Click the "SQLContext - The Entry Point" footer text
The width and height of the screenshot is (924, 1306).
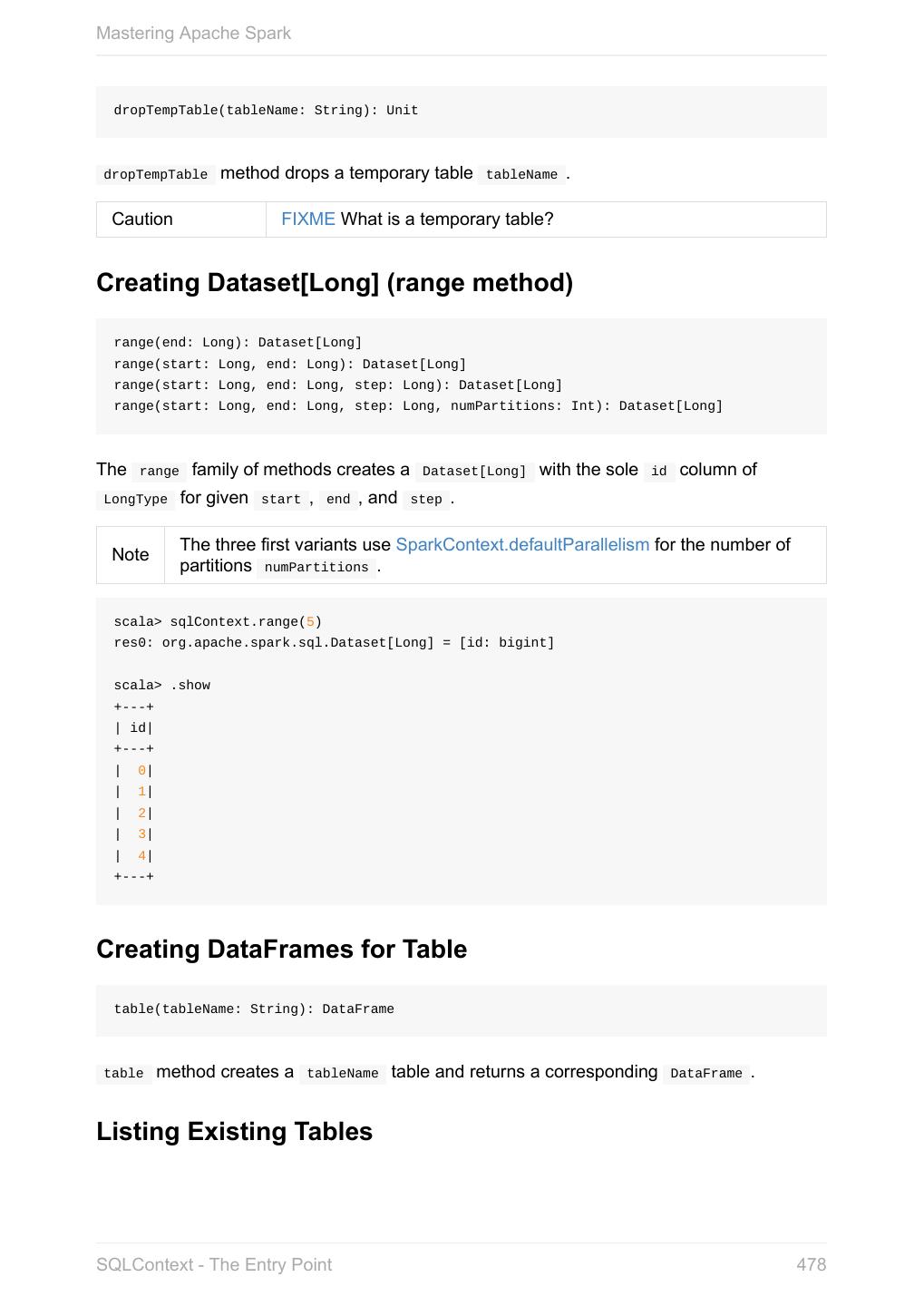coord(214,1265)
